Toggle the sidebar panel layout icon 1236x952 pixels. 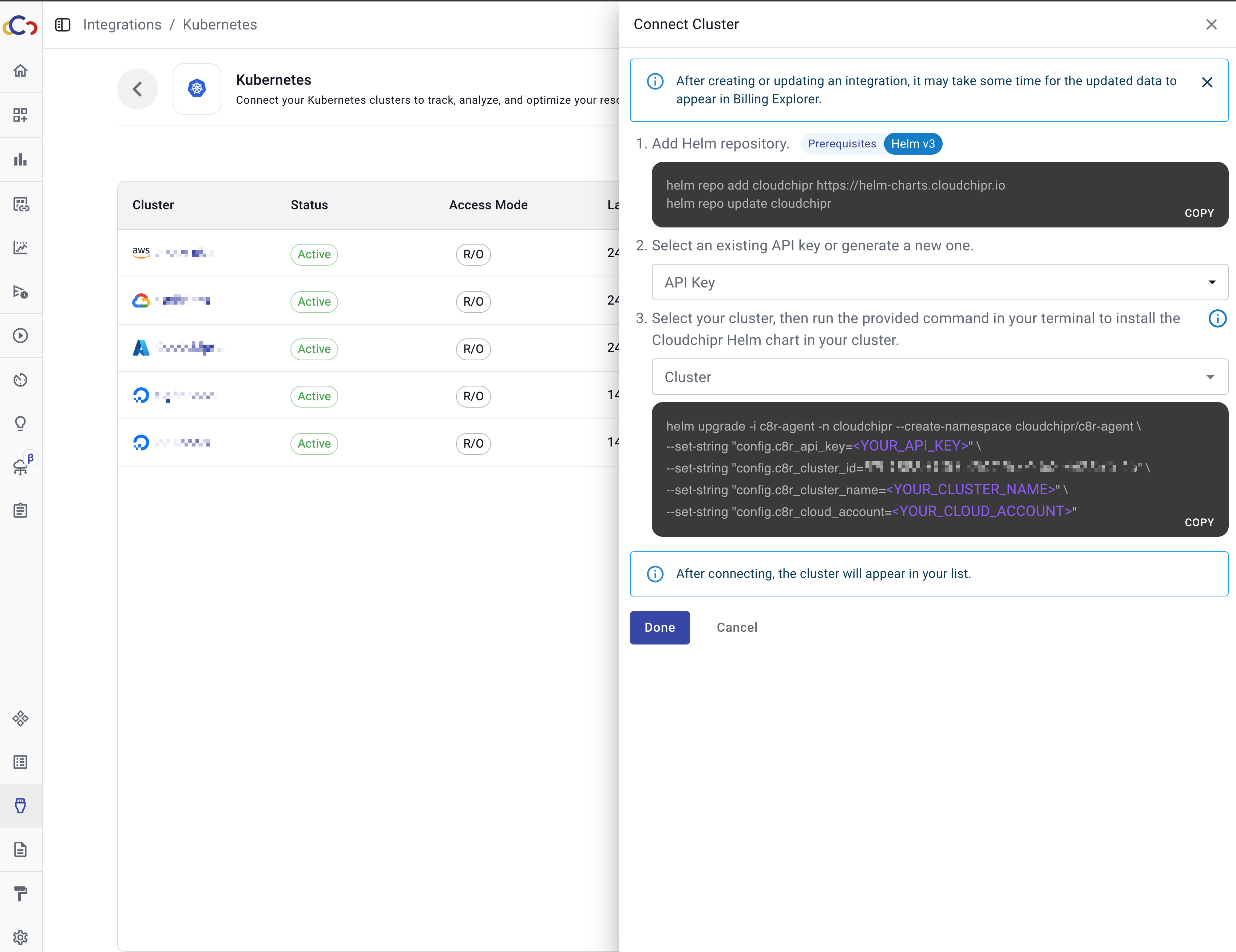pos(63,25)
